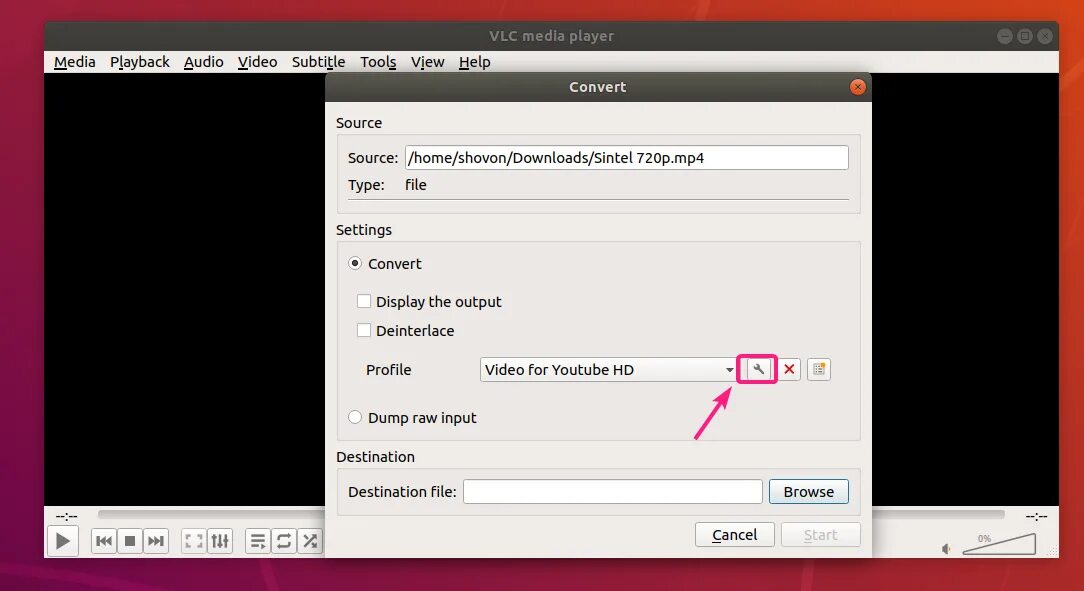Image resolution: width=1084 pixels, height=591 pixels.
Task: Open the Audio menu
Action: tap(203, 62)
